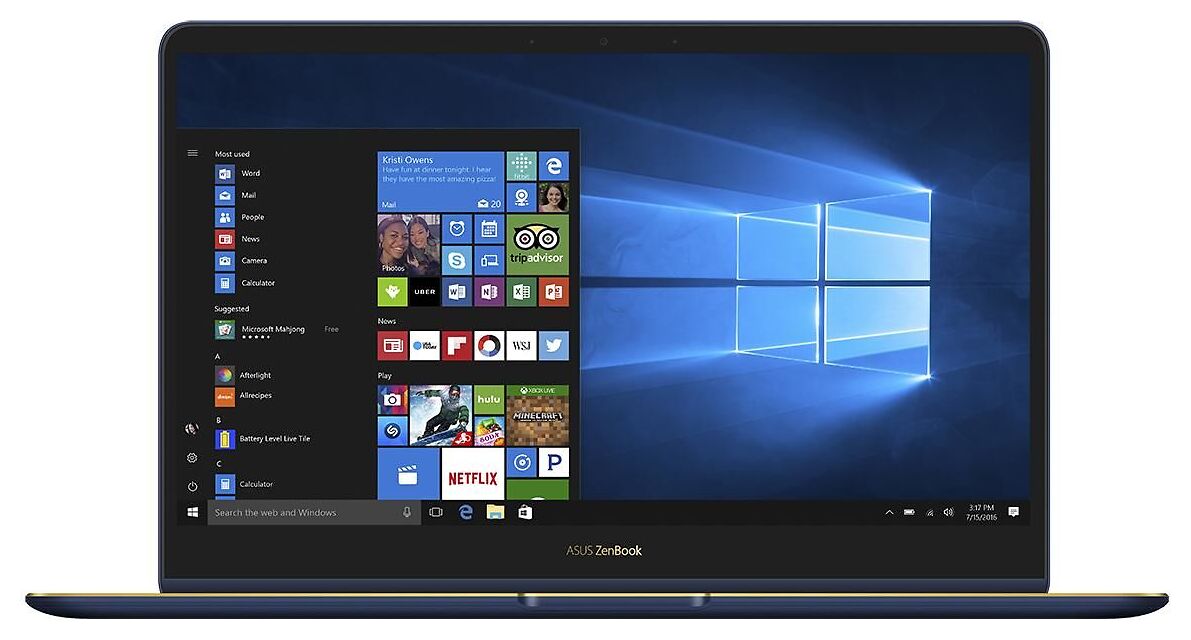
Task: Open the Calendar tile
Action: [x=489, y=228]
